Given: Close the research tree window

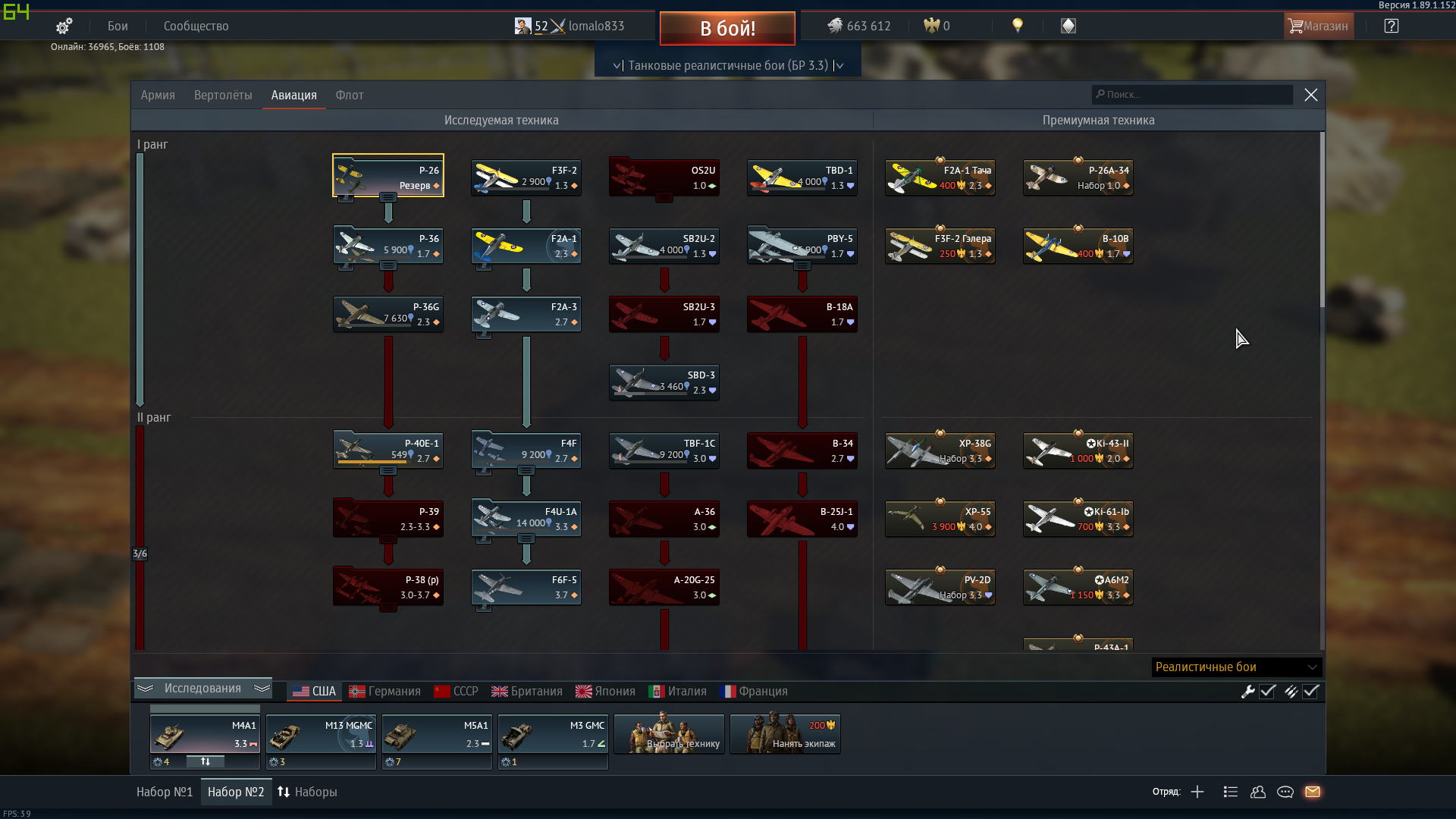Looking at the screenshot, I should (x=1311, y=95).
